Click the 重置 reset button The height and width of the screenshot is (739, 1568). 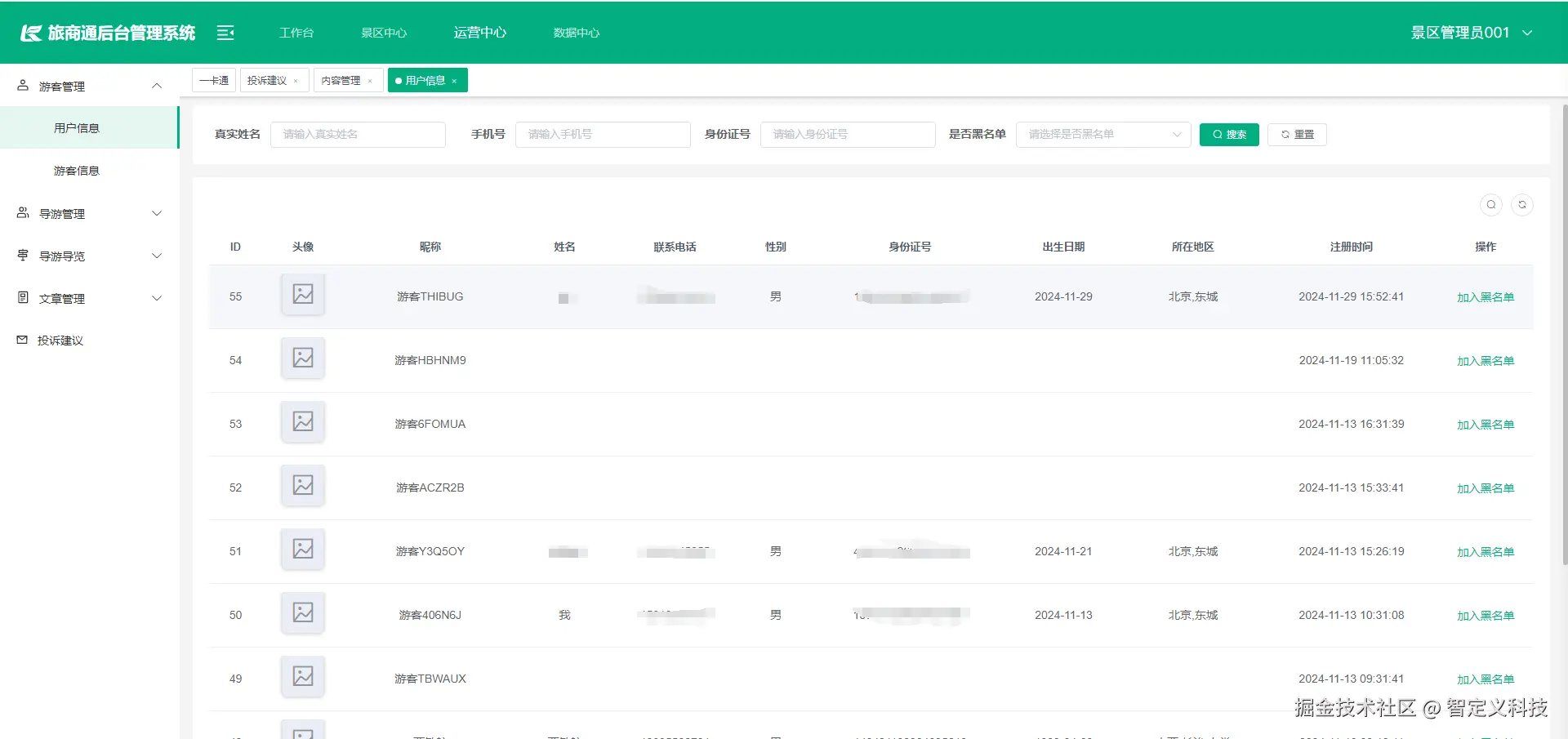tap(1297, 135)
